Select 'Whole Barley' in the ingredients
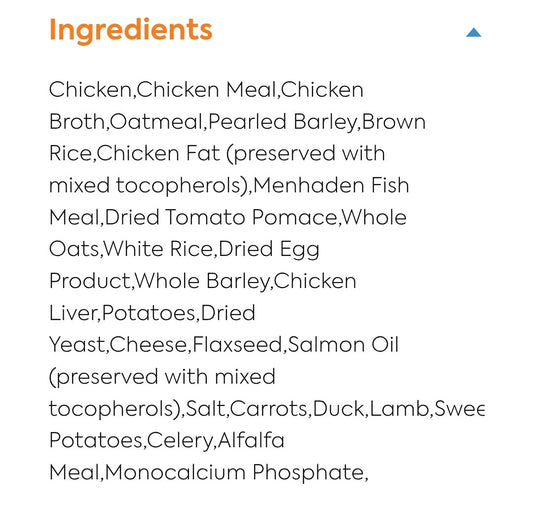The image size is (533, 507). pyautogui.click(x=202, y=282)
